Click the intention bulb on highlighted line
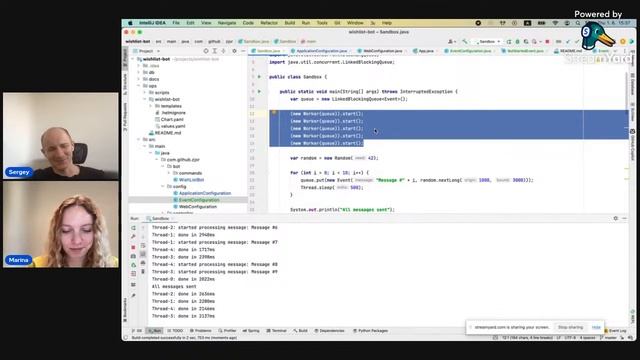The image size is (640, 360). point(274,113)
